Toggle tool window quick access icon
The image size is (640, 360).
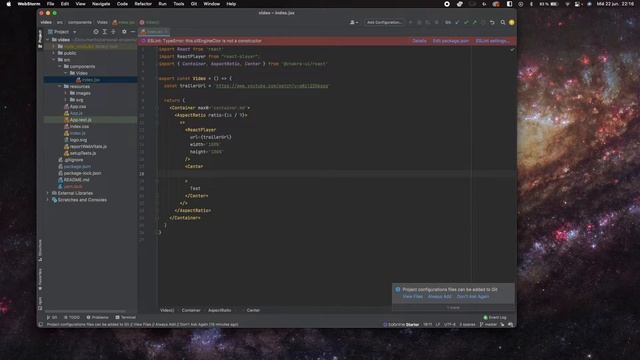pos(40,324)
